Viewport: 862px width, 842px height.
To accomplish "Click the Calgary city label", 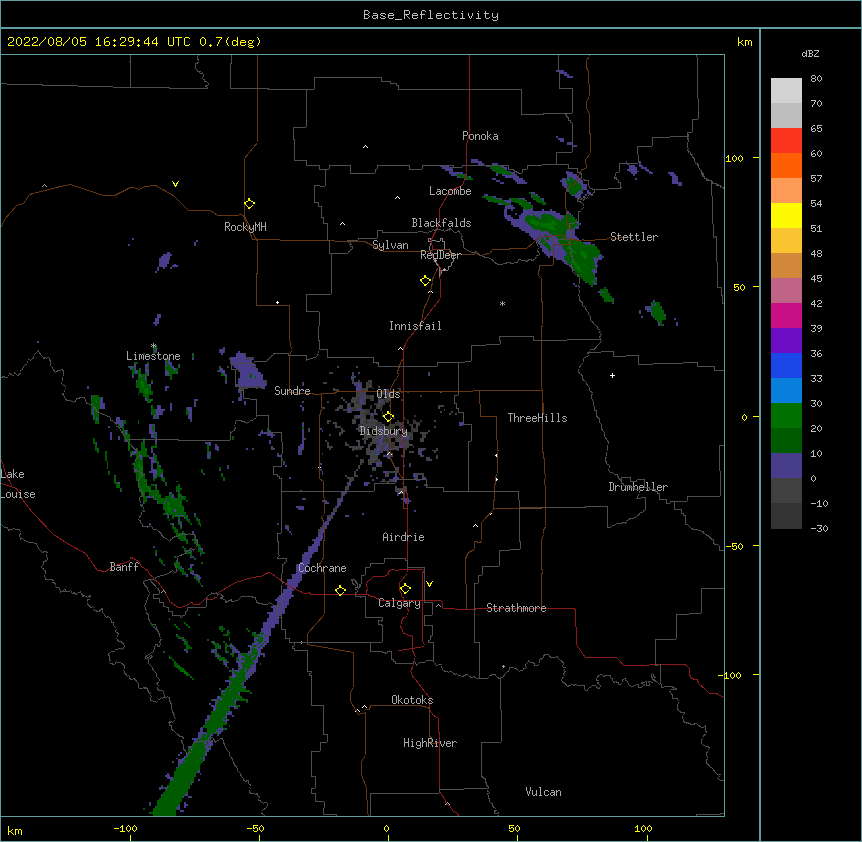I will click(399, 603).
